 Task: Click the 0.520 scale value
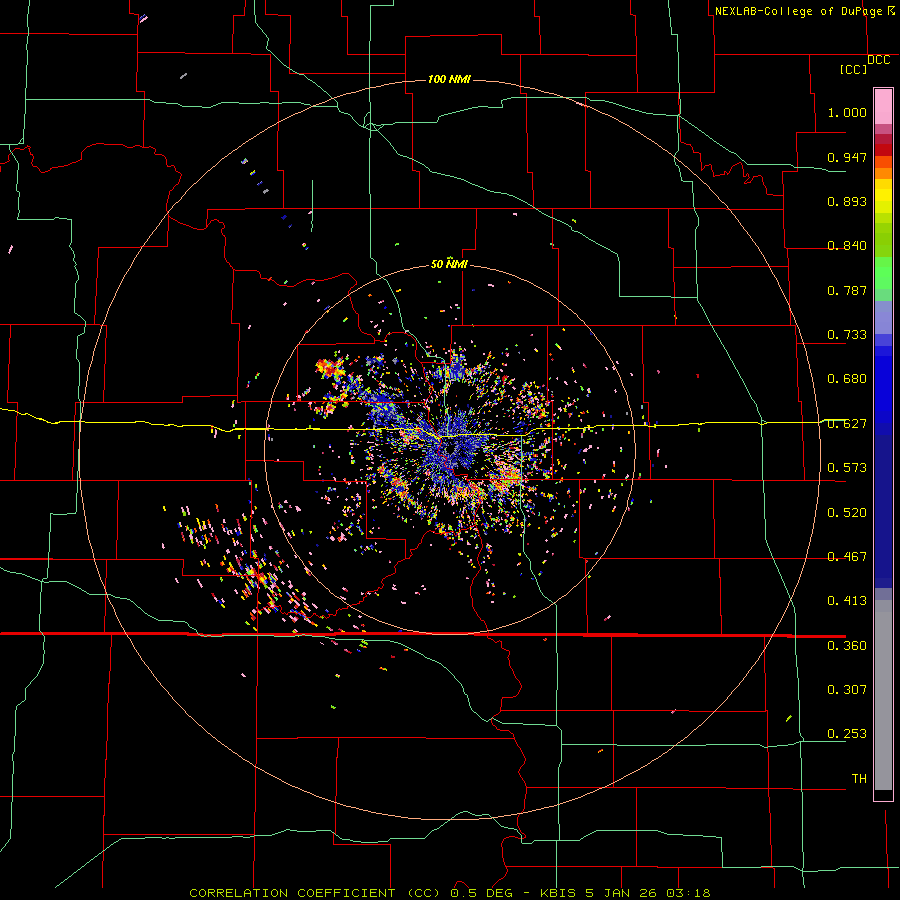[x=847, y=513]
